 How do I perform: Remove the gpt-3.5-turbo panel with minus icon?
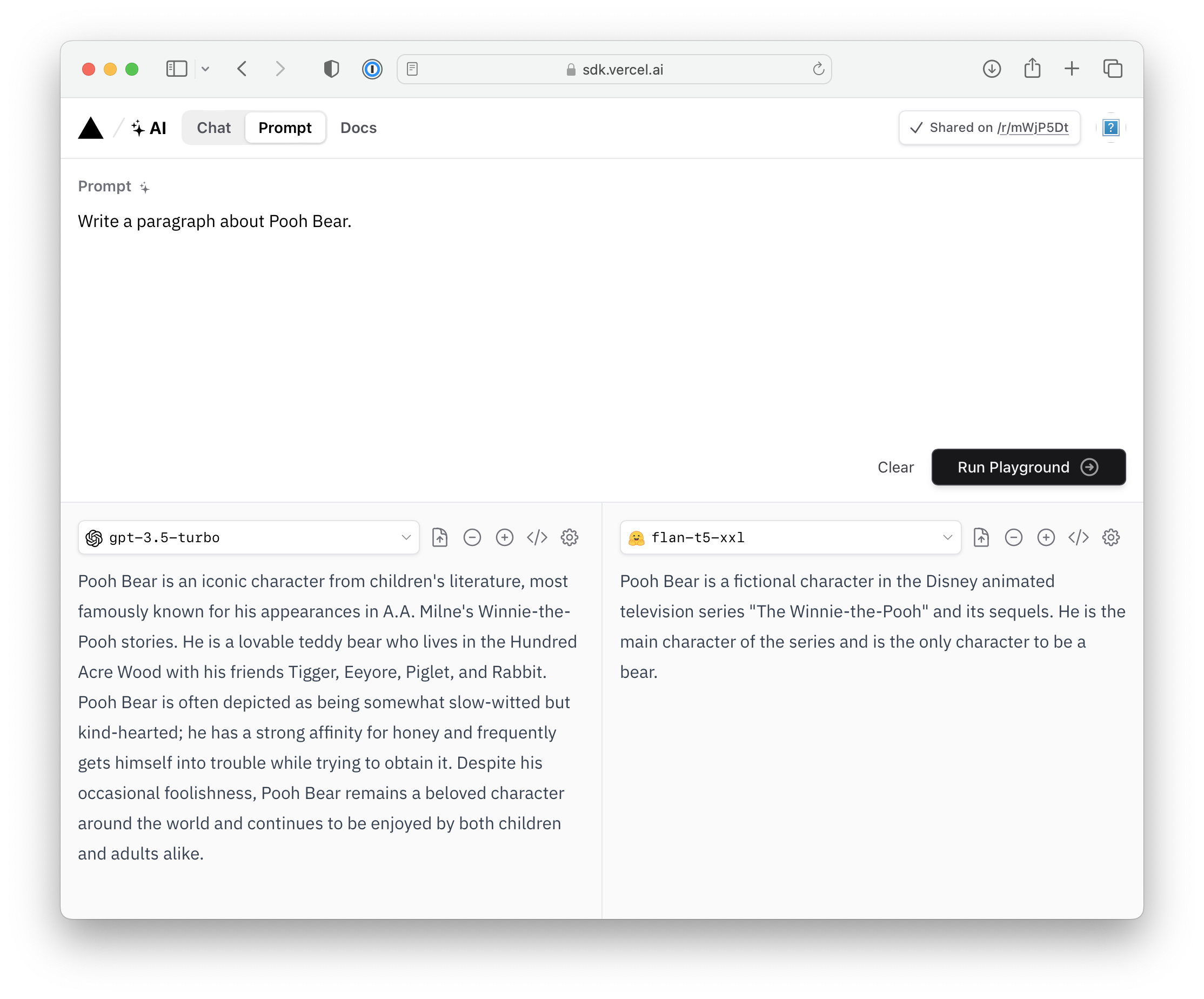click(472, 537)
